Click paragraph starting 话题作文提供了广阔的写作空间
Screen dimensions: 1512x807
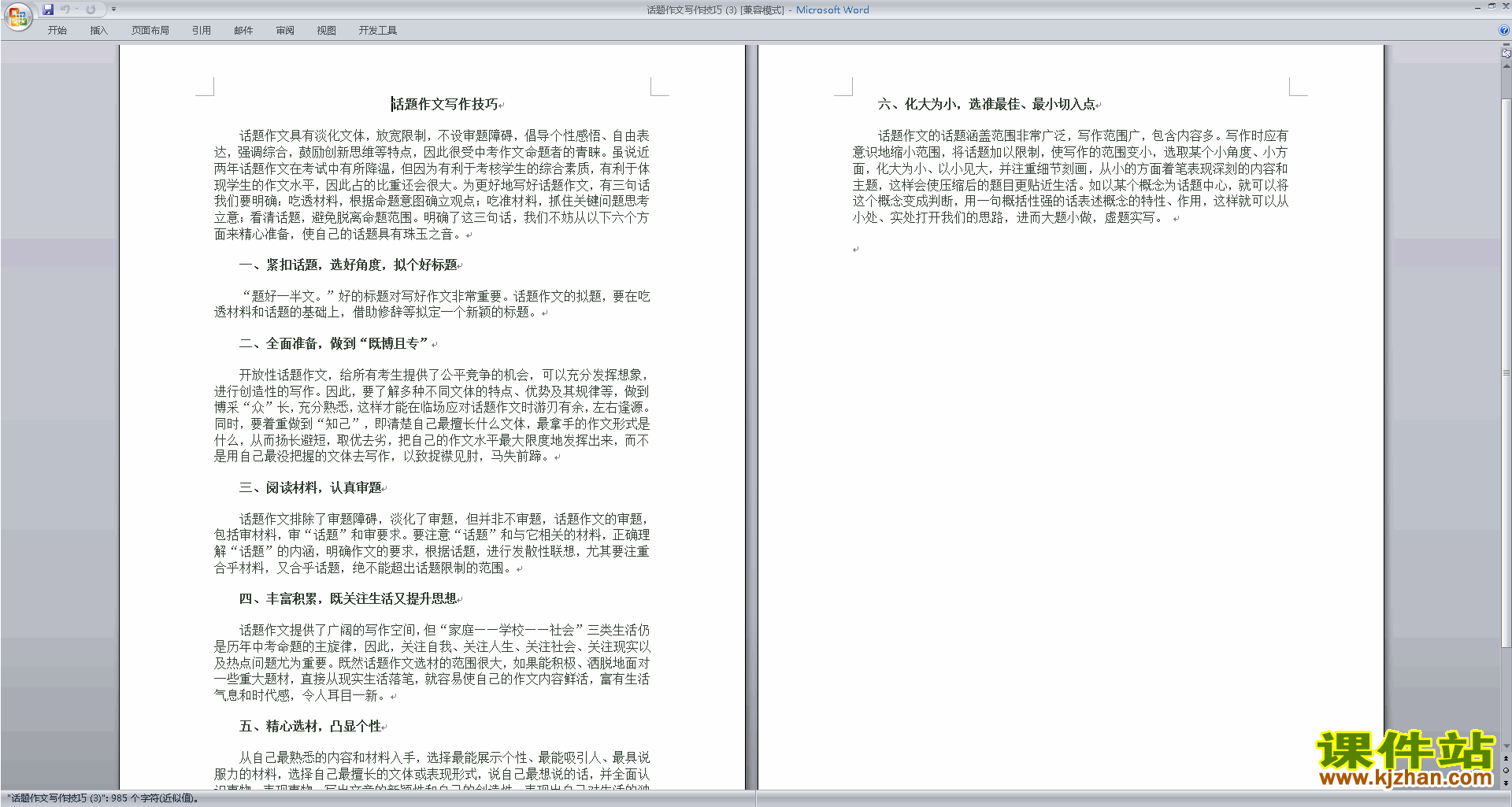tap(432, 662)
